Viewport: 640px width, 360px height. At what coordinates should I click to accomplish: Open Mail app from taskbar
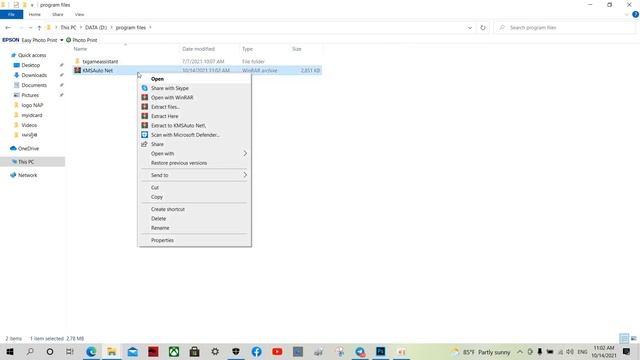(x=133, y=351)
